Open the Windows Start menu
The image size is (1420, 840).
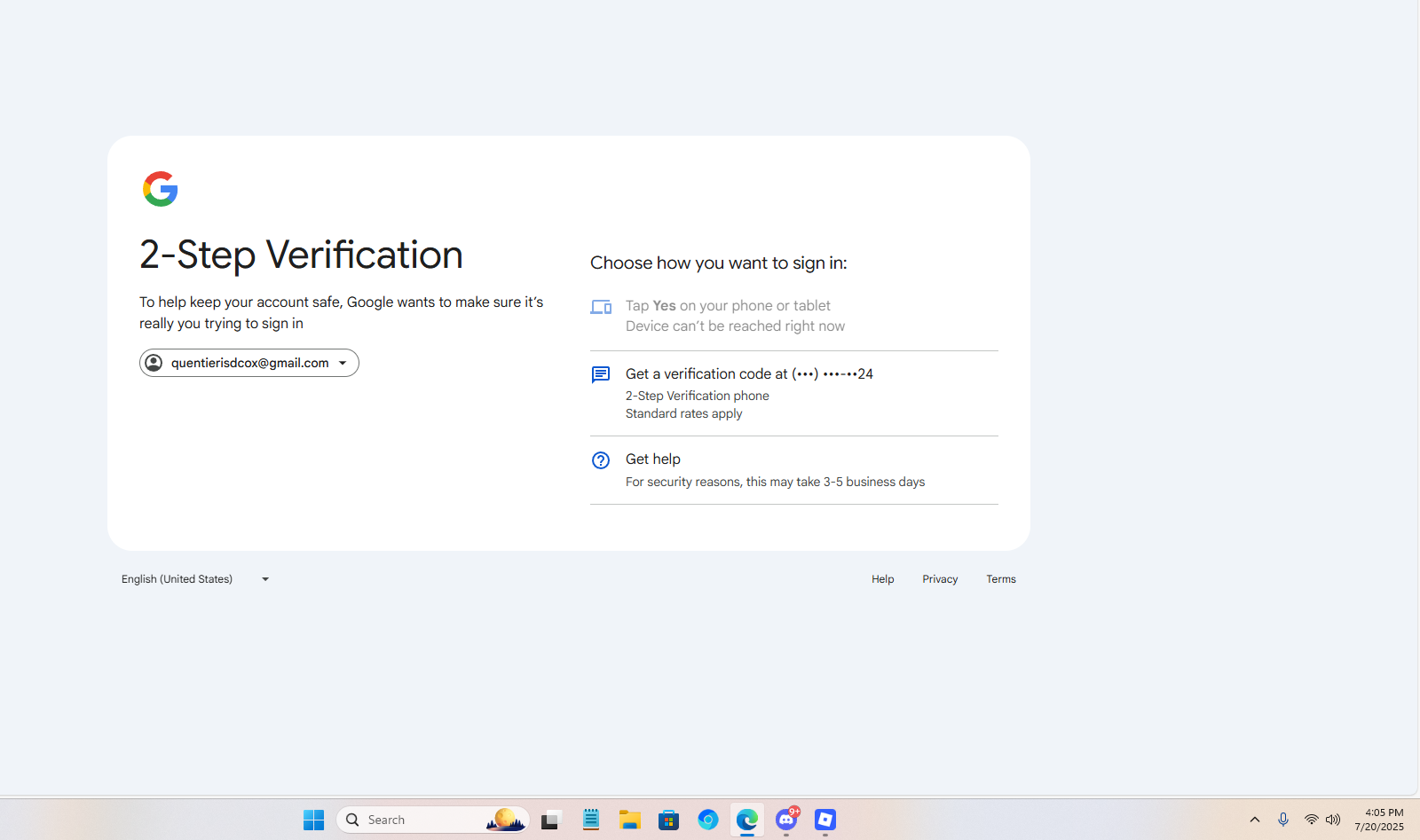[314, 820]
